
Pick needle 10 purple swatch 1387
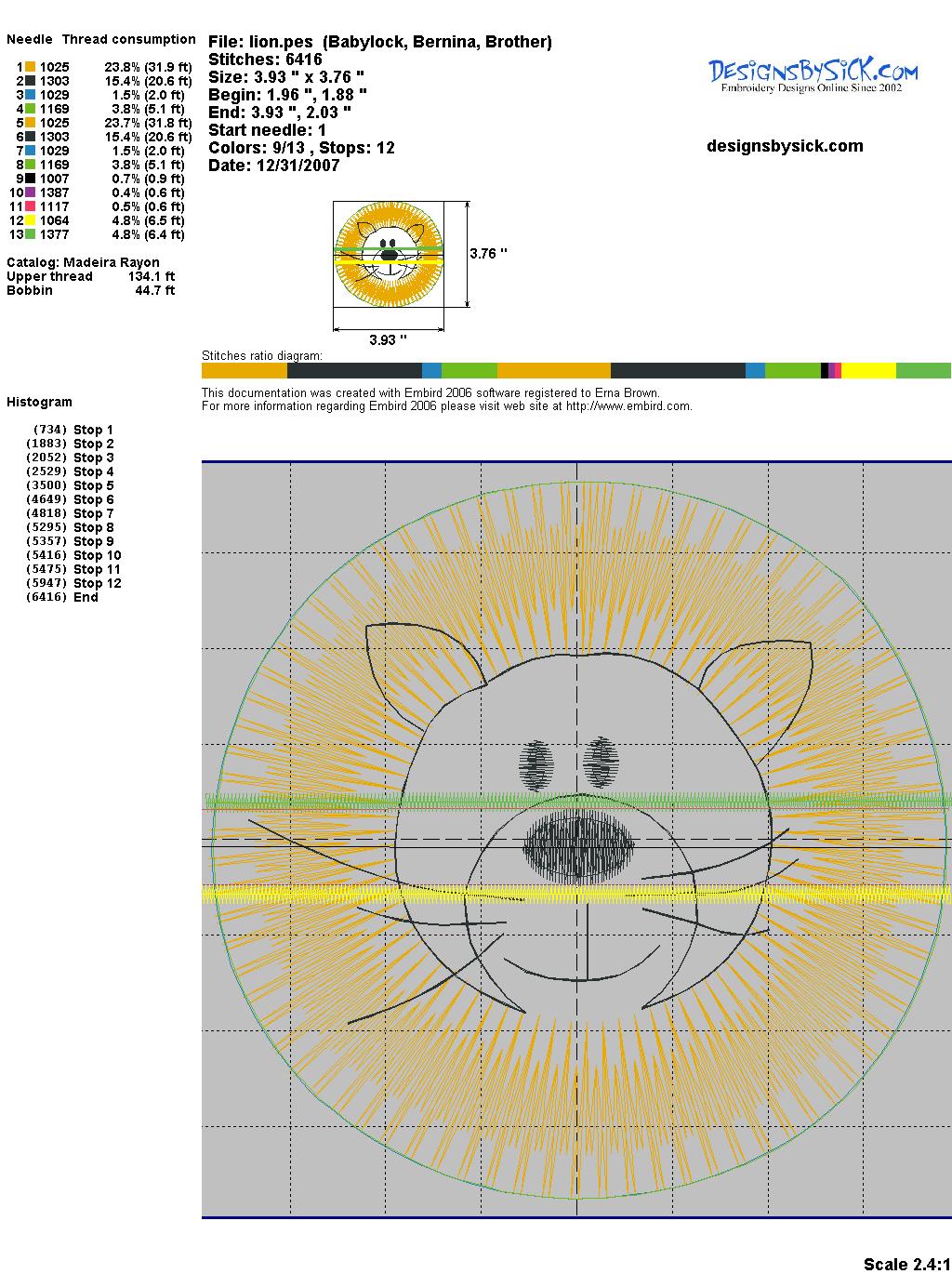click(x=31, y=192)
